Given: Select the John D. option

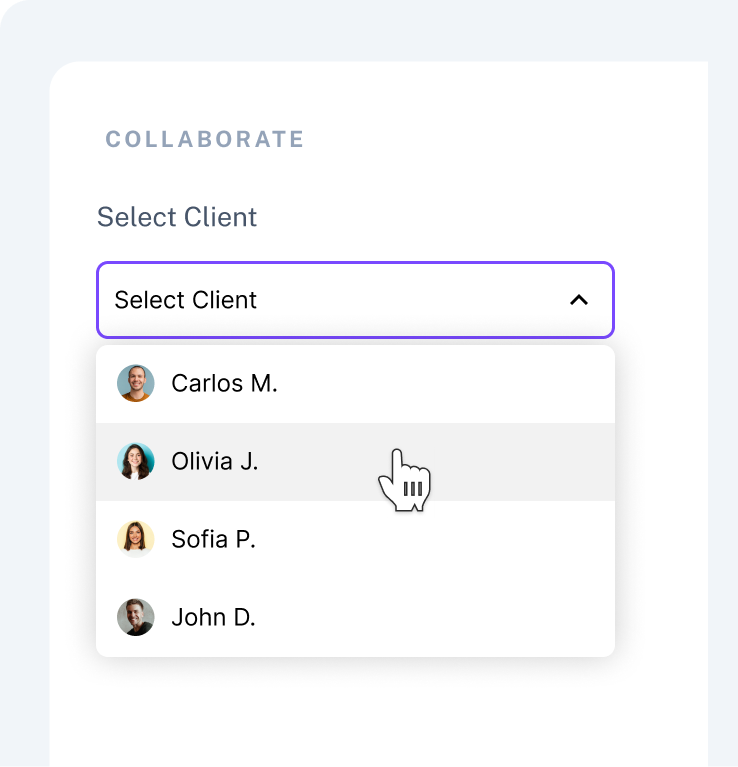Looking at the screenshot, I should pyautogui.click(x=214, y=617).
